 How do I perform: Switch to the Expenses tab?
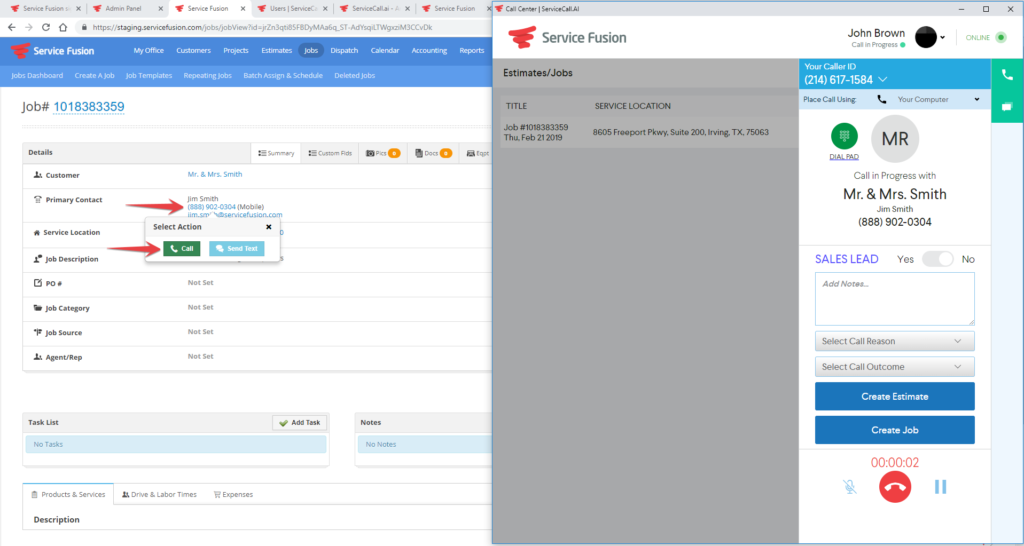click(233, 494)
